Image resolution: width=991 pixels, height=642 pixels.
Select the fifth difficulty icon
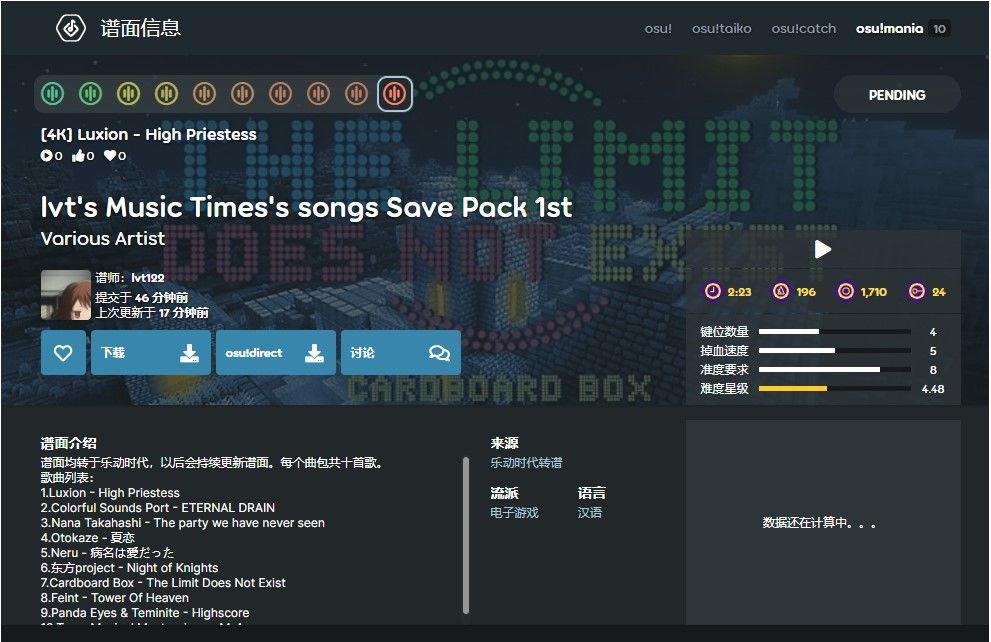click(x=204, y=94)
